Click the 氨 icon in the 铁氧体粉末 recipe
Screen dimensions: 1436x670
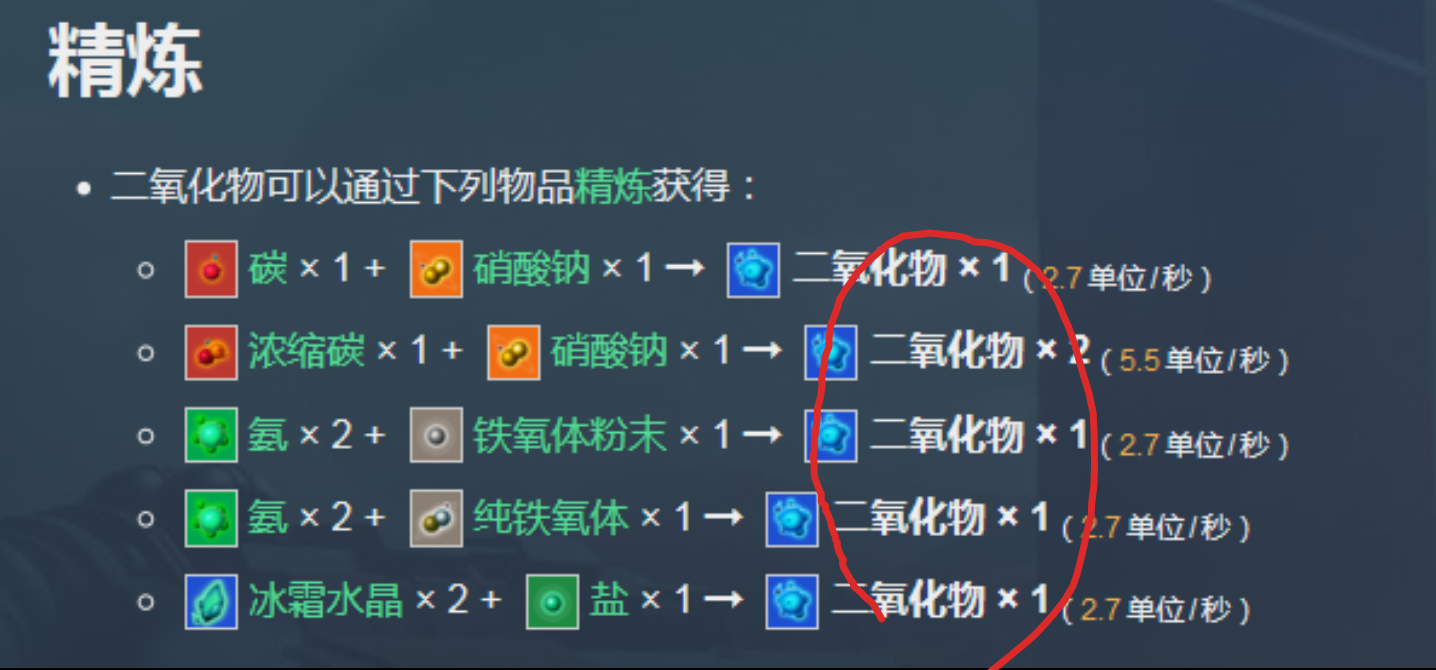pos(211,435)
